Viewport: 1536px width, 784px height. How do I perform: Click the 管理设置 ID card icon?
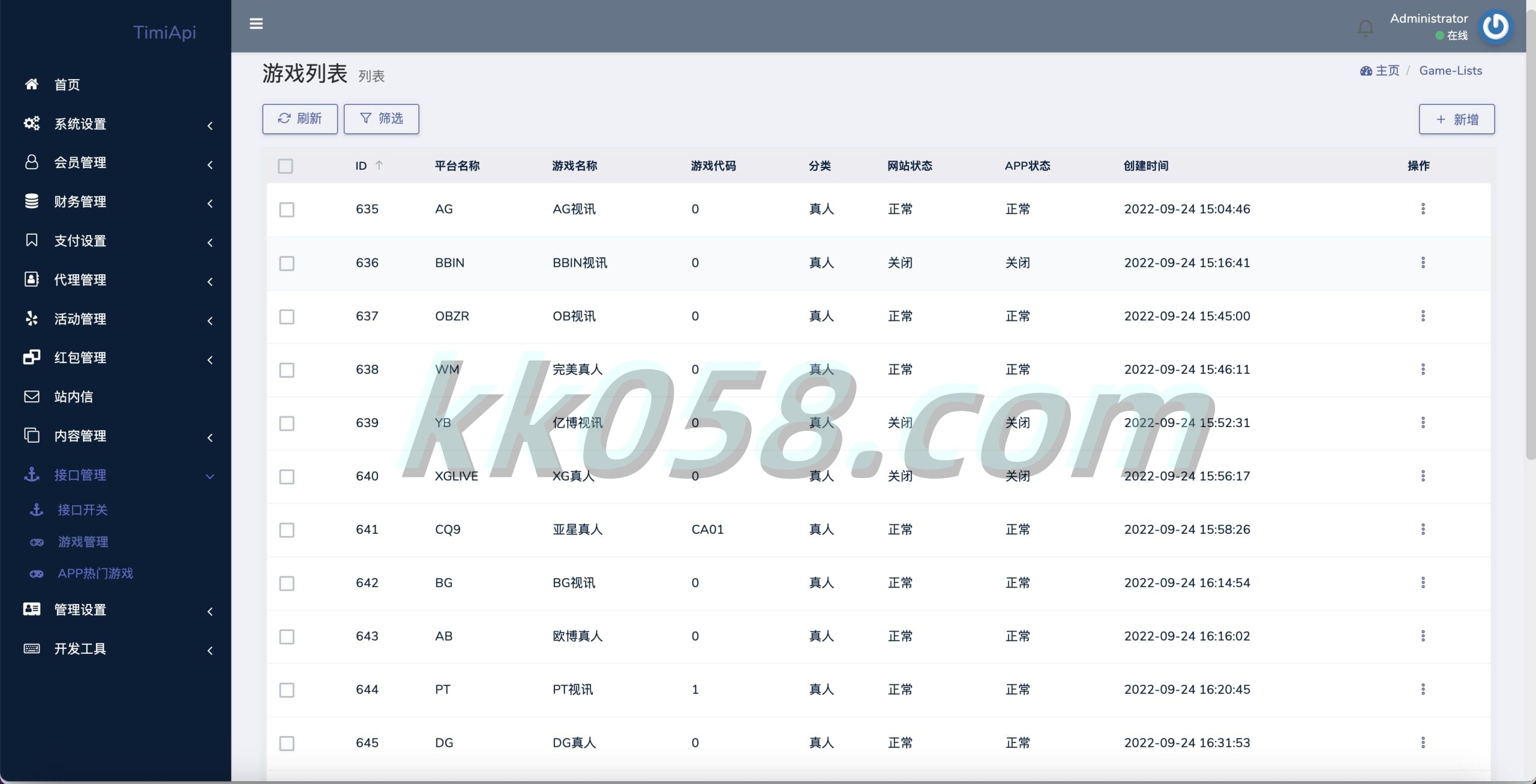[x=32, y=609]
